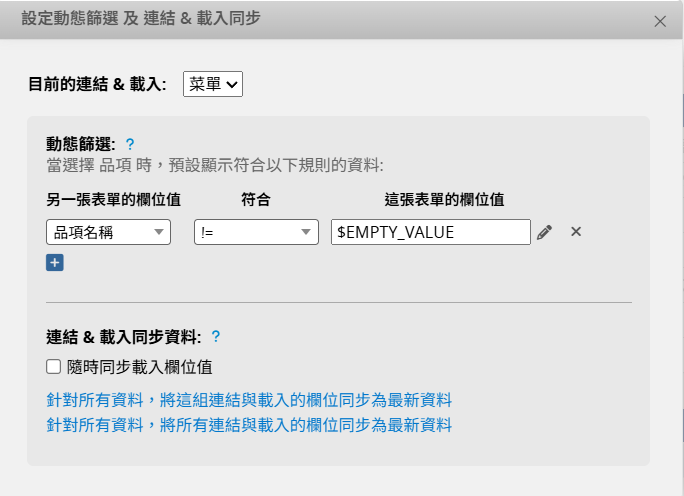
Task: Add a new filter rule with the plus icon
Action: tap(54, 263)
